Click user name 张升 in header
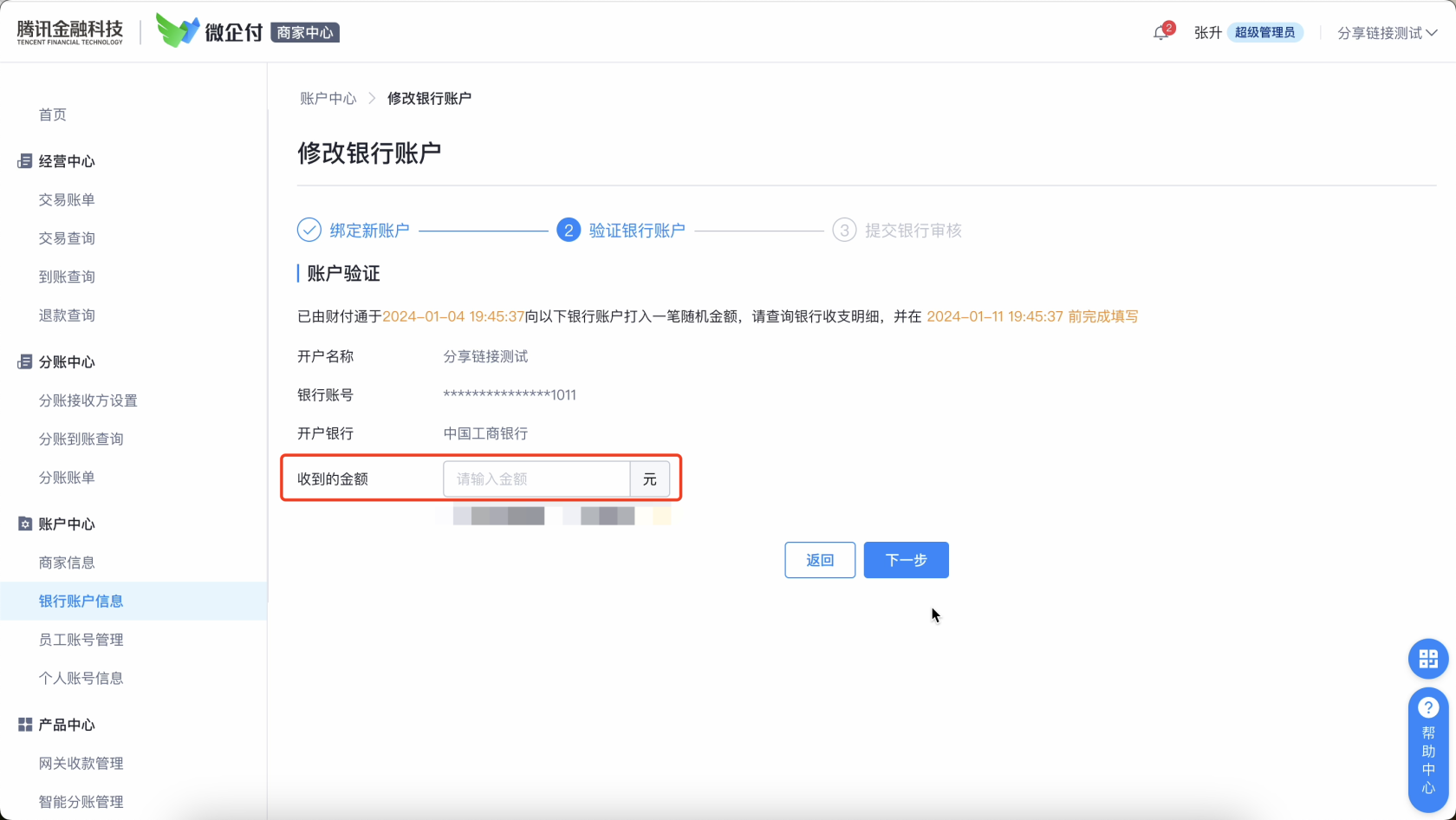This screenshot has width=1456, height=820. tap(1207, 33)
